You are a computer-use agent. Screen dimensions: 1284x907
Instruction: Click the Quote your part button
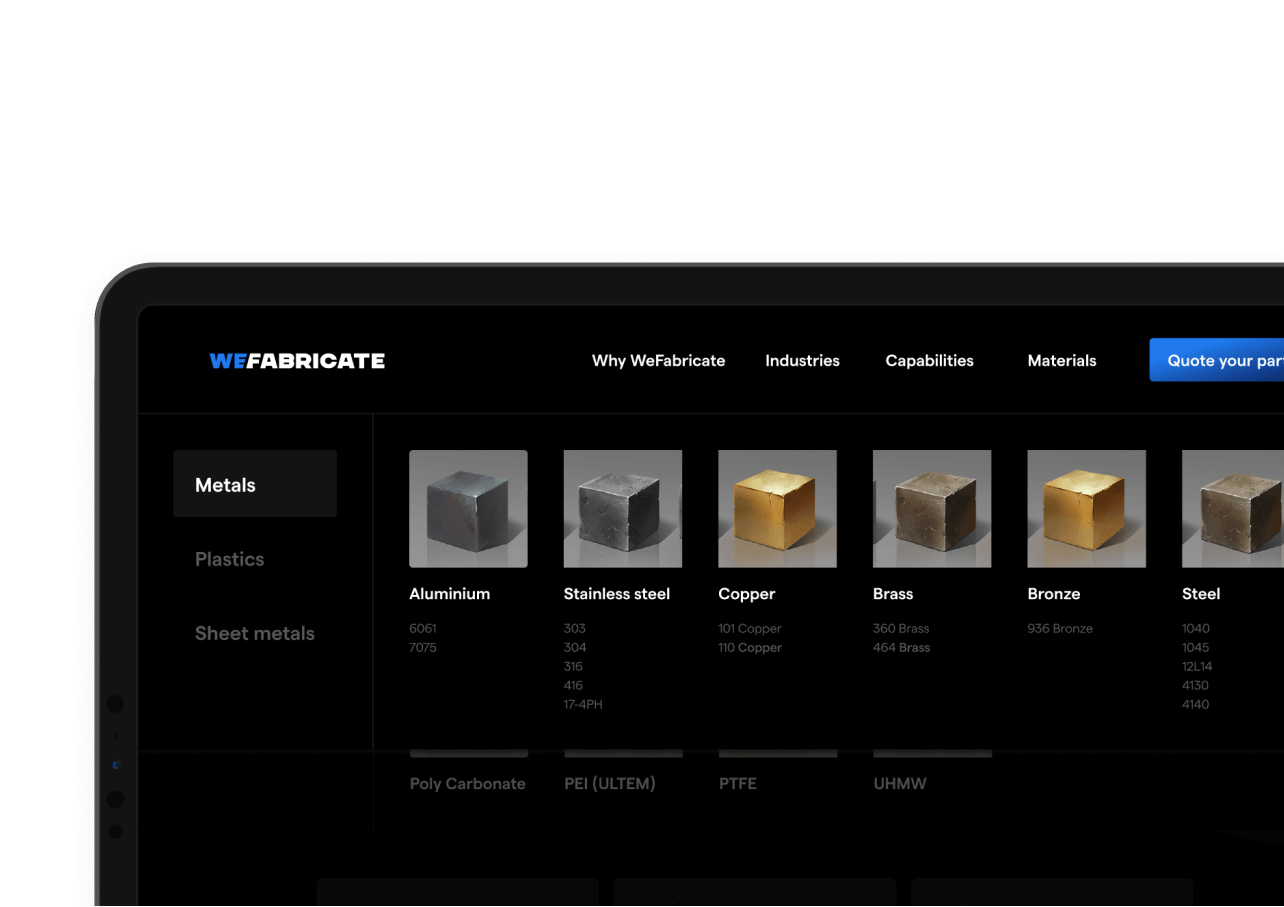[1217, 360]
